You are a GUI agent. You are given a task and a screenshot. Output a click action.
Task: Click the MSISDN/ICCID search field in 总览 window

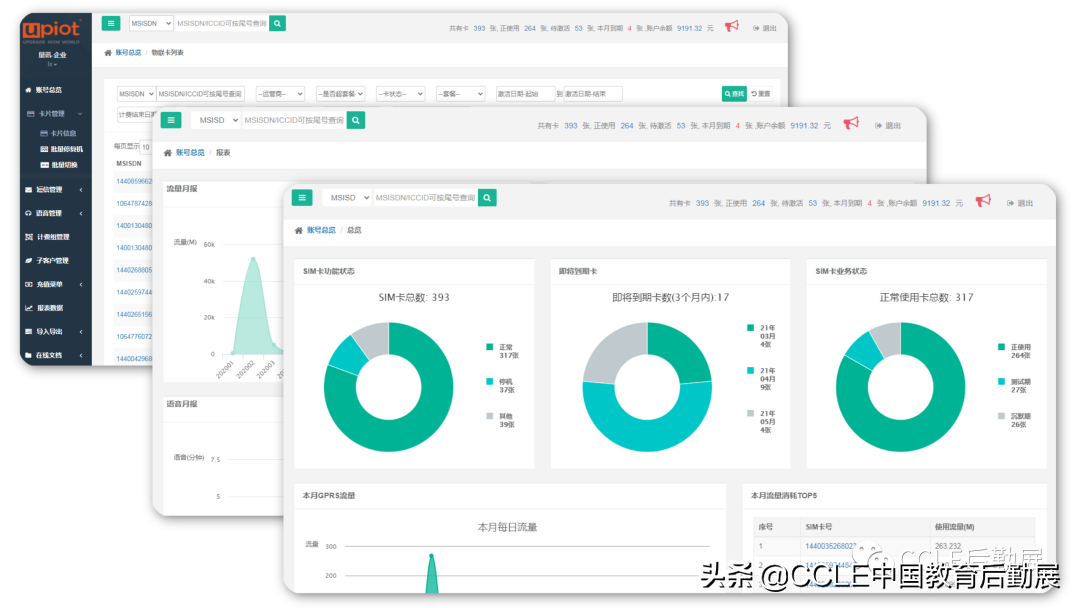point(425,198)
